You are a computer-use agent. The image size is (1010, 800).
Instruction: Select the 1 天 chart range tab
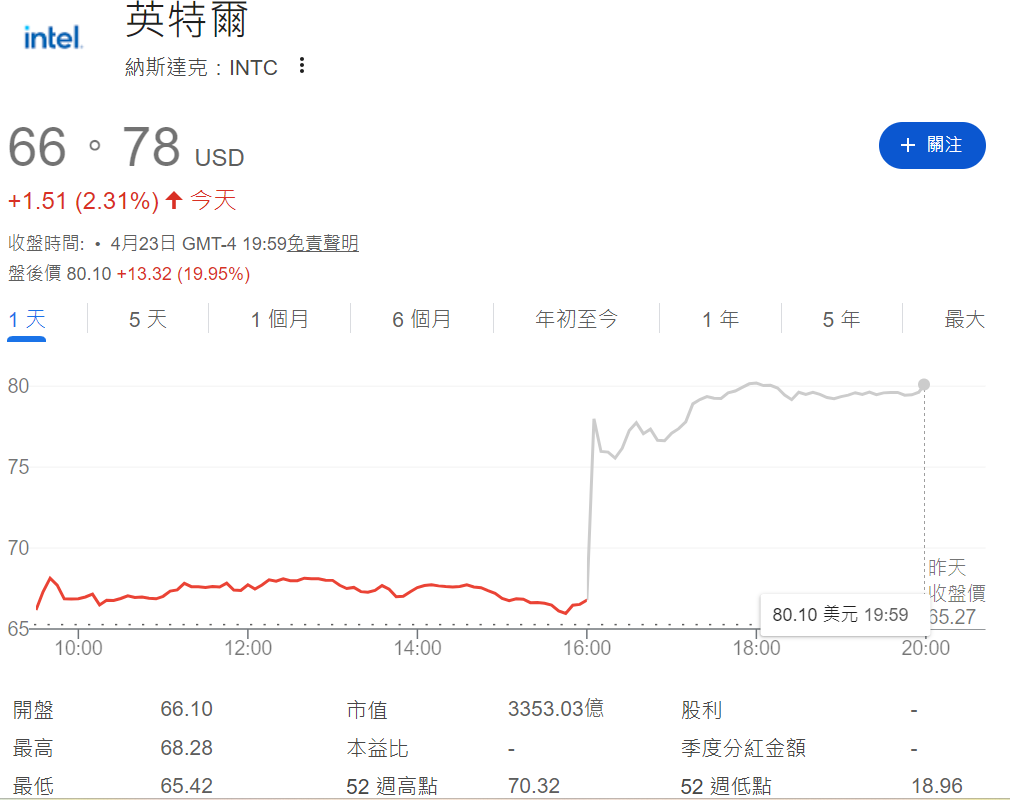(27, 318)
